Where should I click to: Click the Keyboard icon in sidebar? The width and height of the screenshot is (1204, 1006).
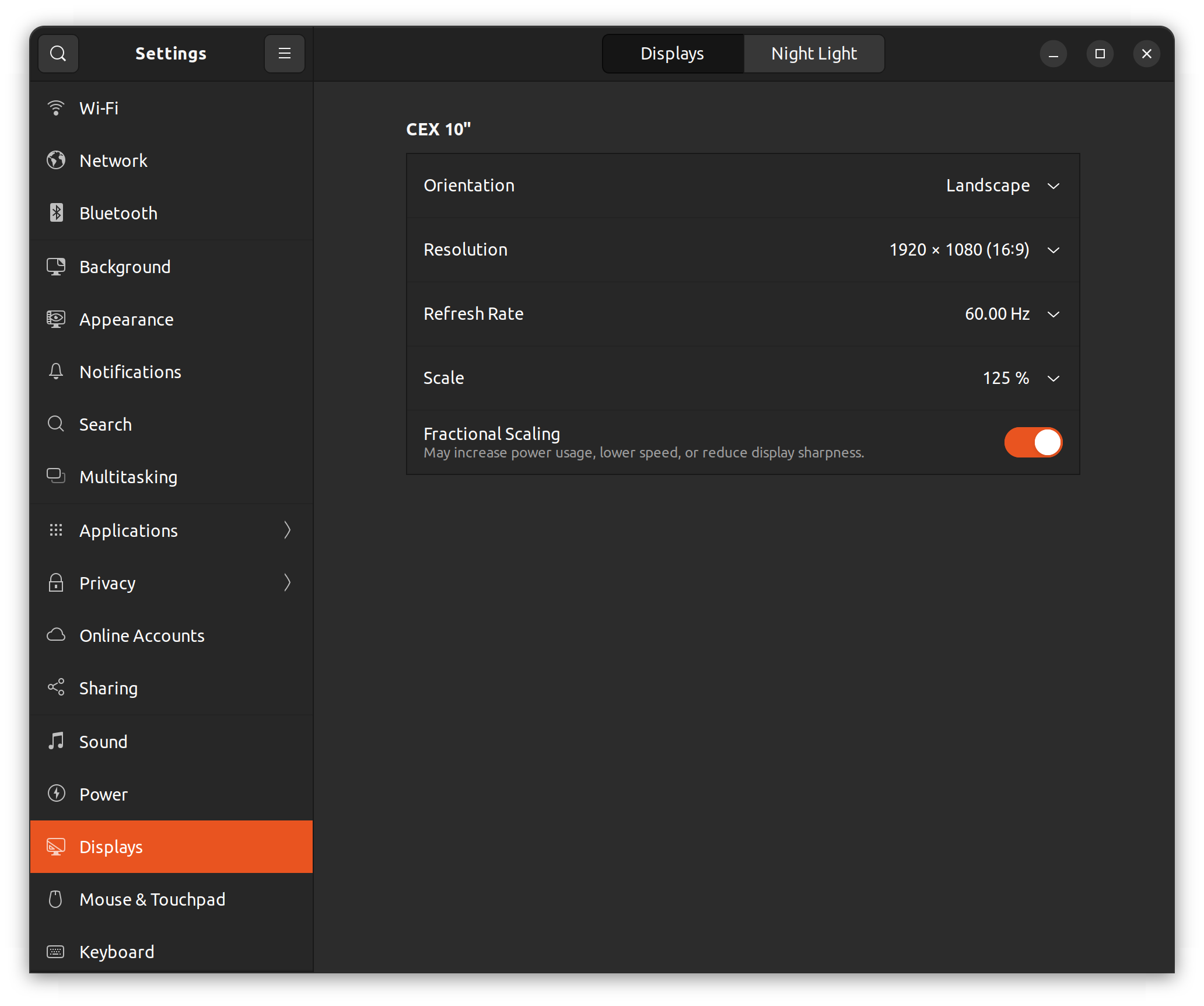coord(56,952)
